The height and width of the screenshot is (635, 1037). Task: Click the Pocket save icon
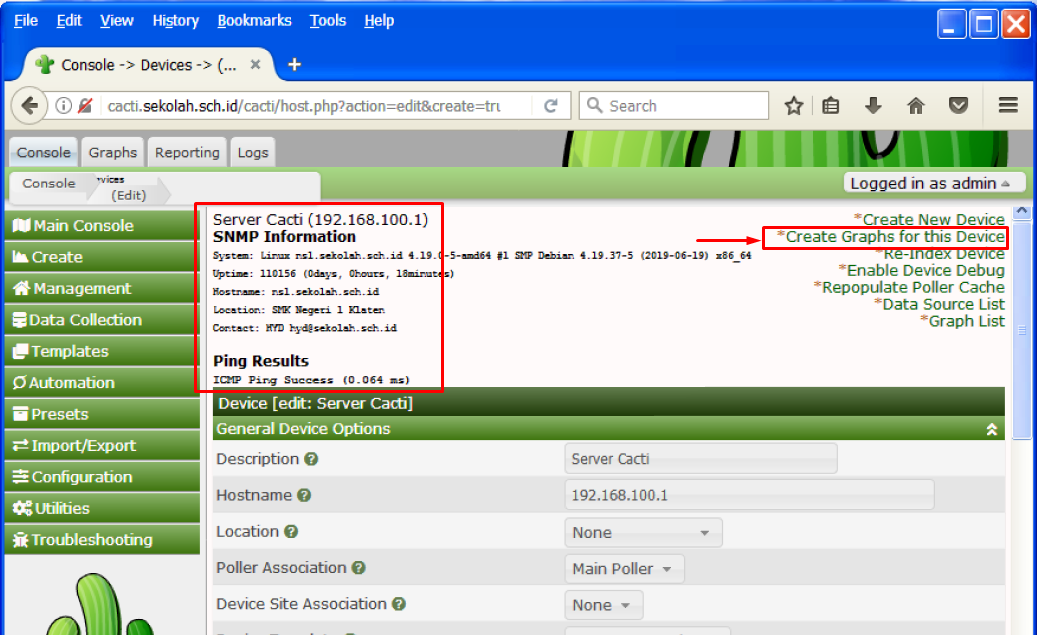point(958,106)
